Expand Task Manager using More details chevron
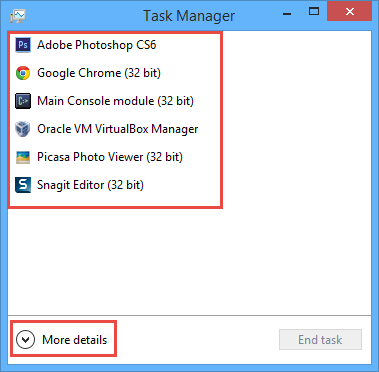The width and height of the screenshot is (379, 372). point(25,340)
